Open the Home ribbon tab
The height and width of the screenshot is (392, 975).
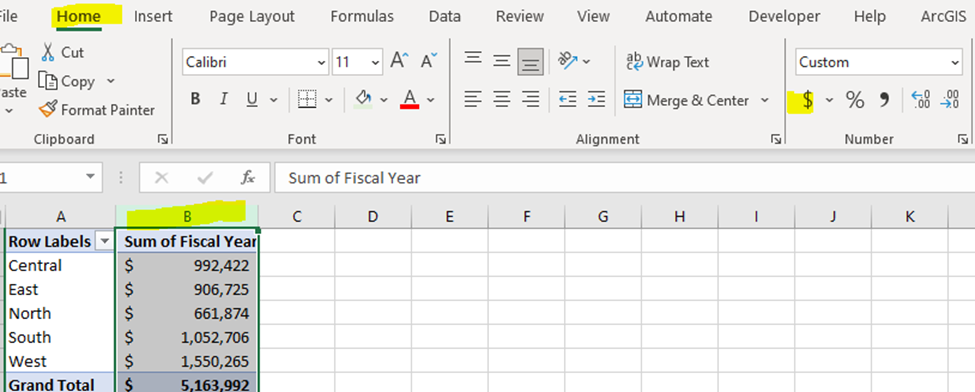coord(78,16)
